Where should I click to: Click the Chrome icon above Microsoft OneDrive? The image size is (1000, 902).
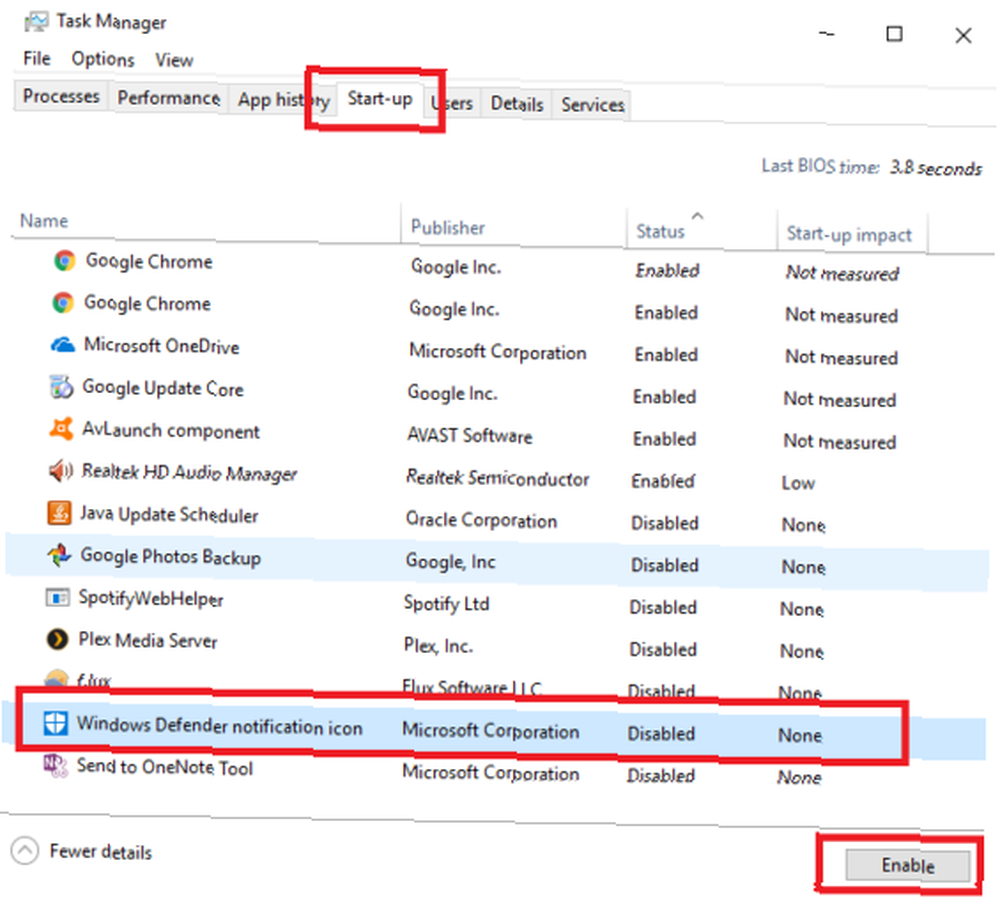[x=62, y=302]
